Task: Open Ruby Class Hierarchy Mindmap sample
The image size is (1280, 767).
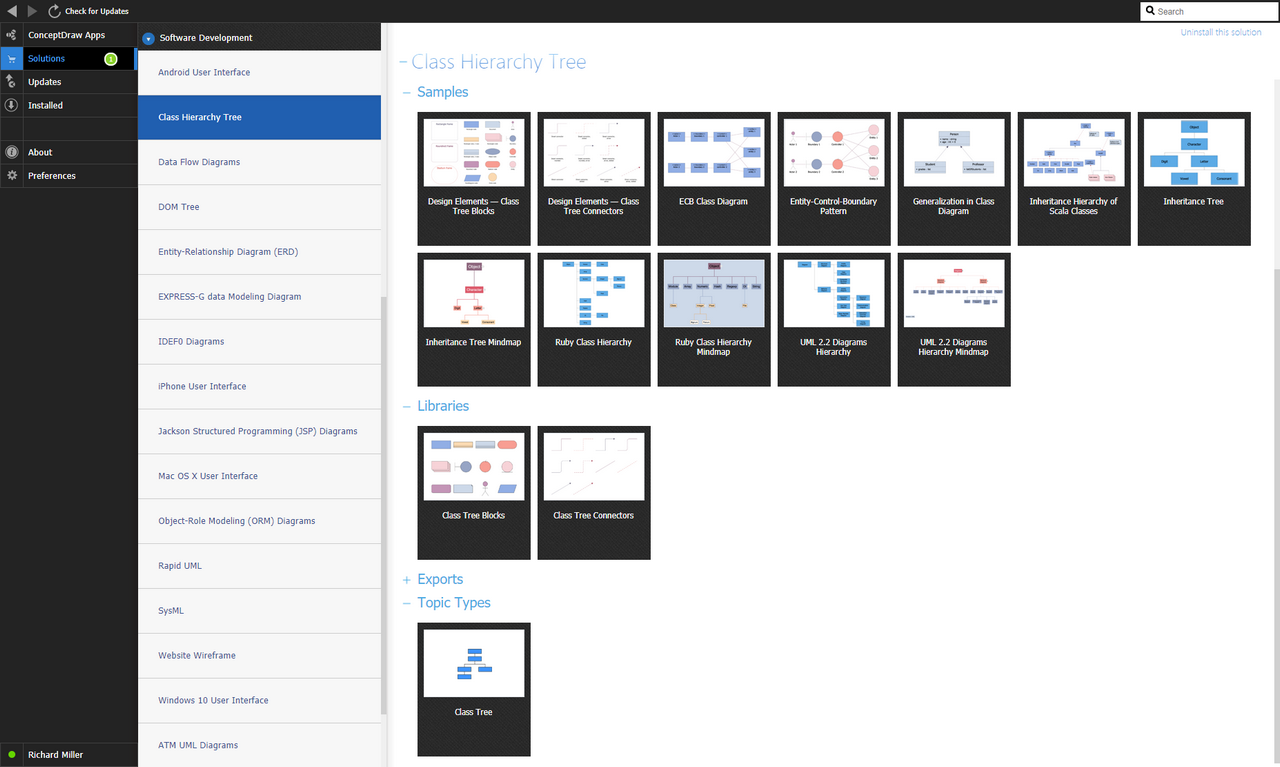Action: point(714,320)
